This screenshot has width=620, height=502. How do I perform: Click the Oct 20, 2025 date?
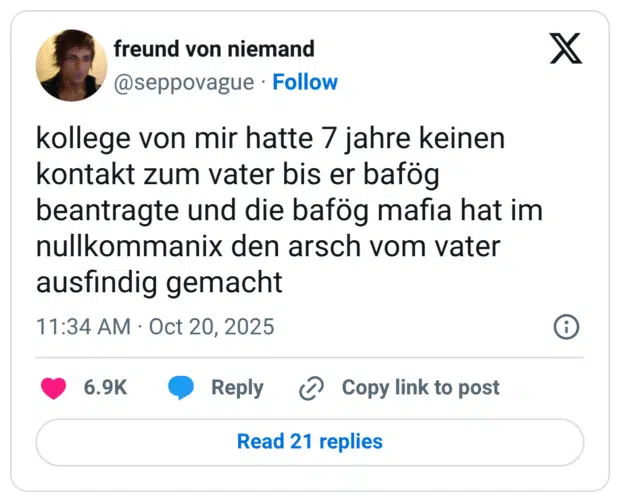coord(211,327)
